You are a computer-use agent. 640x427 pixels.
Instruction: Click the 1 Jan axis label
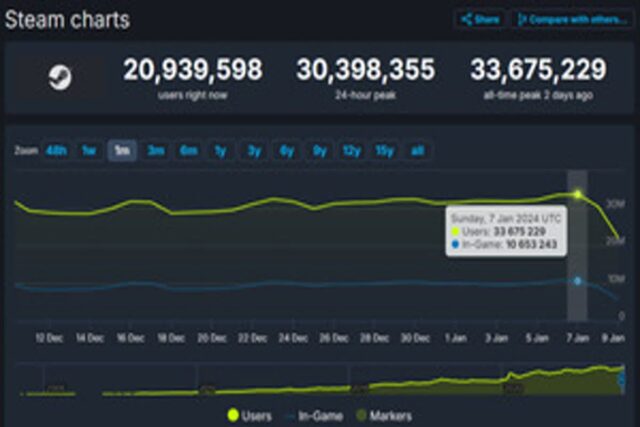point(456,338)
